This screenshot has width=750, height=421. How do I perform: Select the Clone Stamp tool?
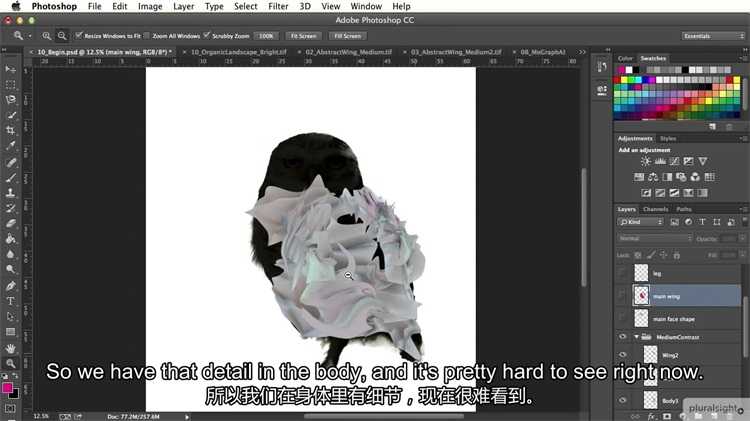(10, 193)
